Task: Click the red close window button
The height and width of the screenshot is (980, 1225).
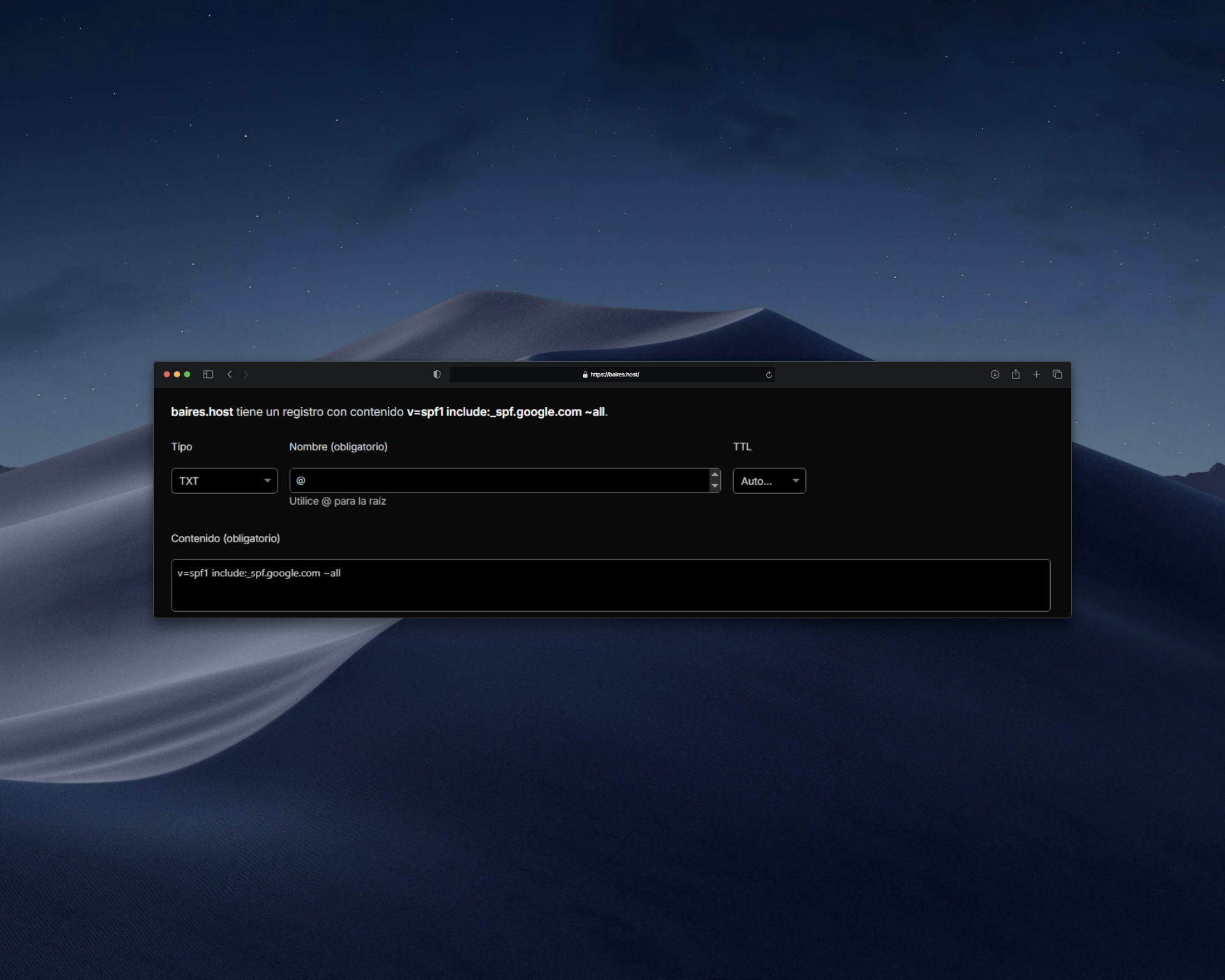Action: tap(167, 375)
